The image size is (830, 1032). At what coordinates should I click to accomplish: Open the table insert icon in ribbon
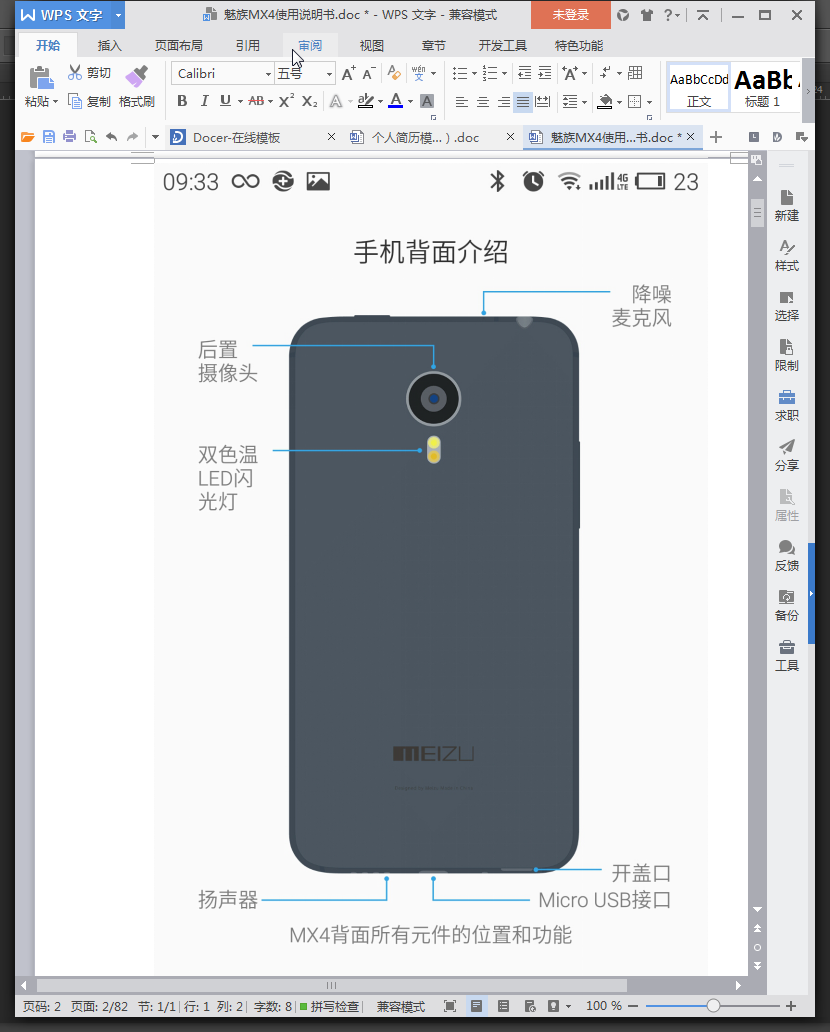tap(635, 72)
